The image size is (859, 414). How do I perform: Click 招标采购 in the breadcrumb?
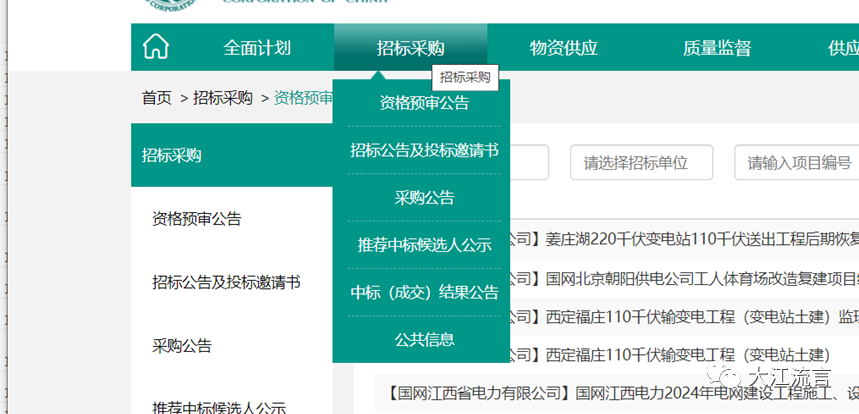coord(222,98)
